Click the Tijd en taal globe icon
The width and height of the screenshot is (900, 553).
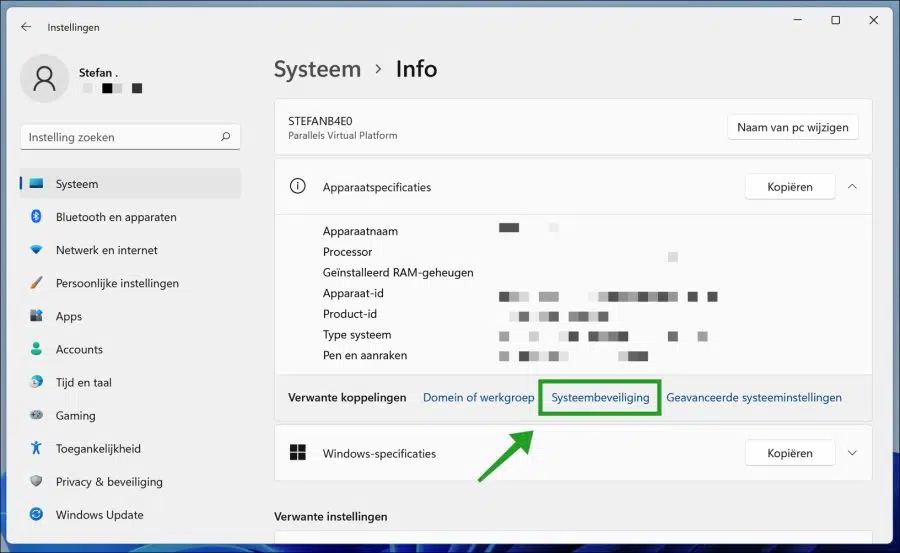[36, 382]
